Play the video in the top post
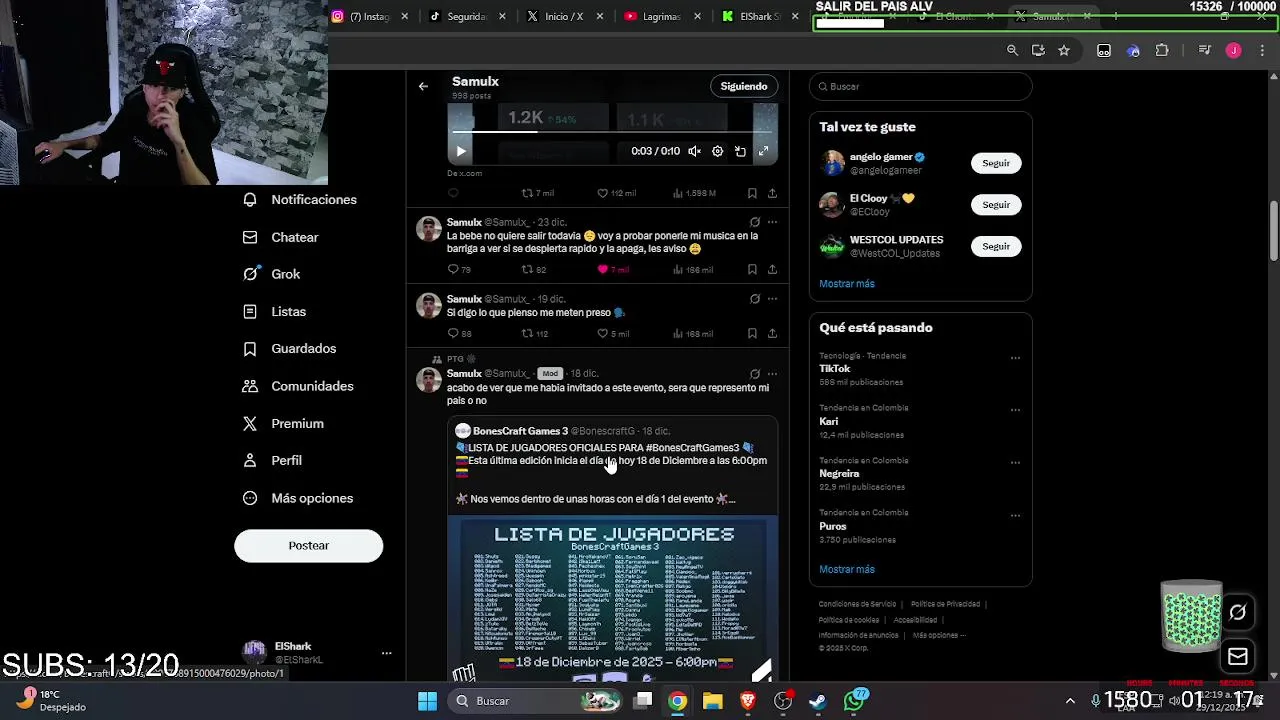The height and width of the screenshot is (720, 1280). [460, 151]
